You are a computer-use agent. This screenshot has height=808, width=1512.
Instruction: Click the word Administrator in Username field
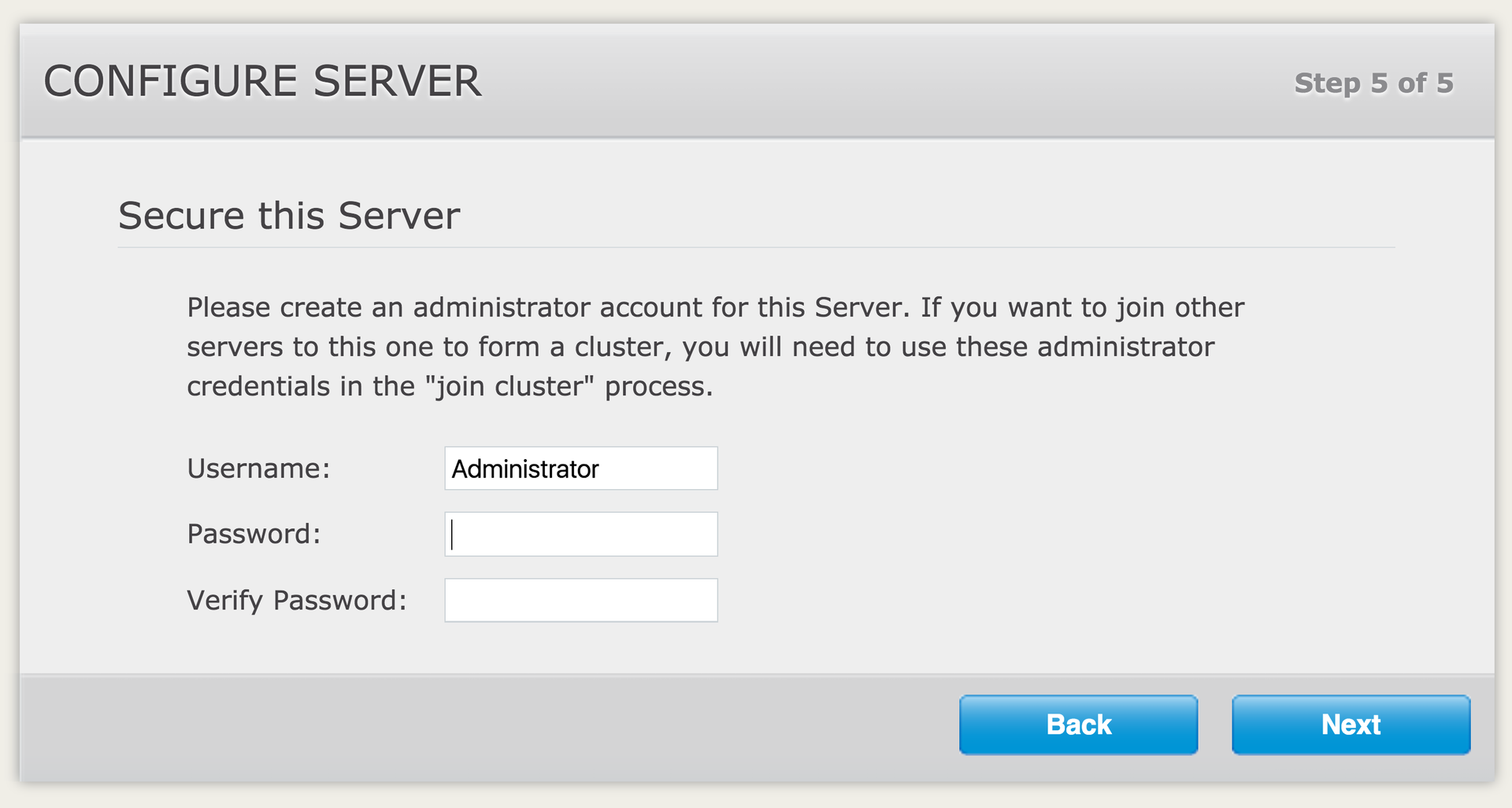point(525,469)
